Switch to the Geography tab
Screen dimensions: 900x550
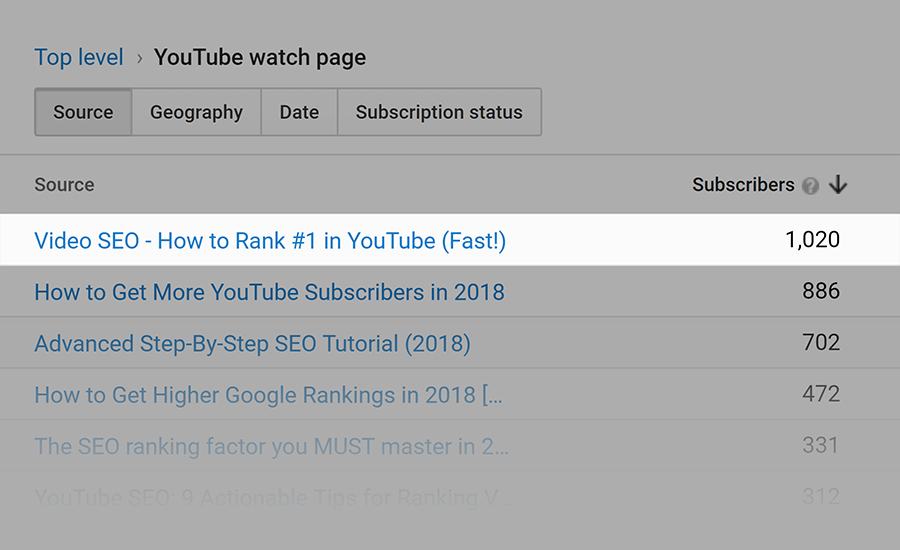(196, 112)
